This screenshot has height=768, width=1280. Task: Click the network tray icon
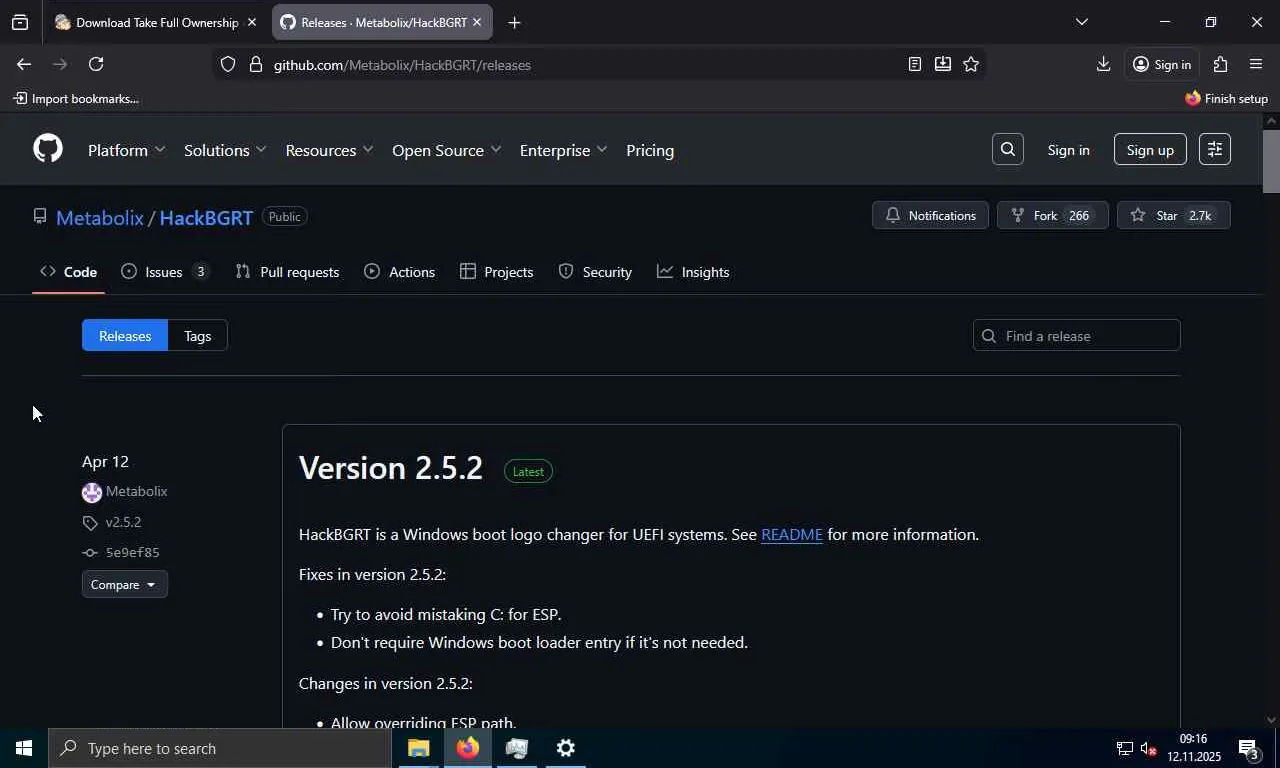click(1124, 748)
